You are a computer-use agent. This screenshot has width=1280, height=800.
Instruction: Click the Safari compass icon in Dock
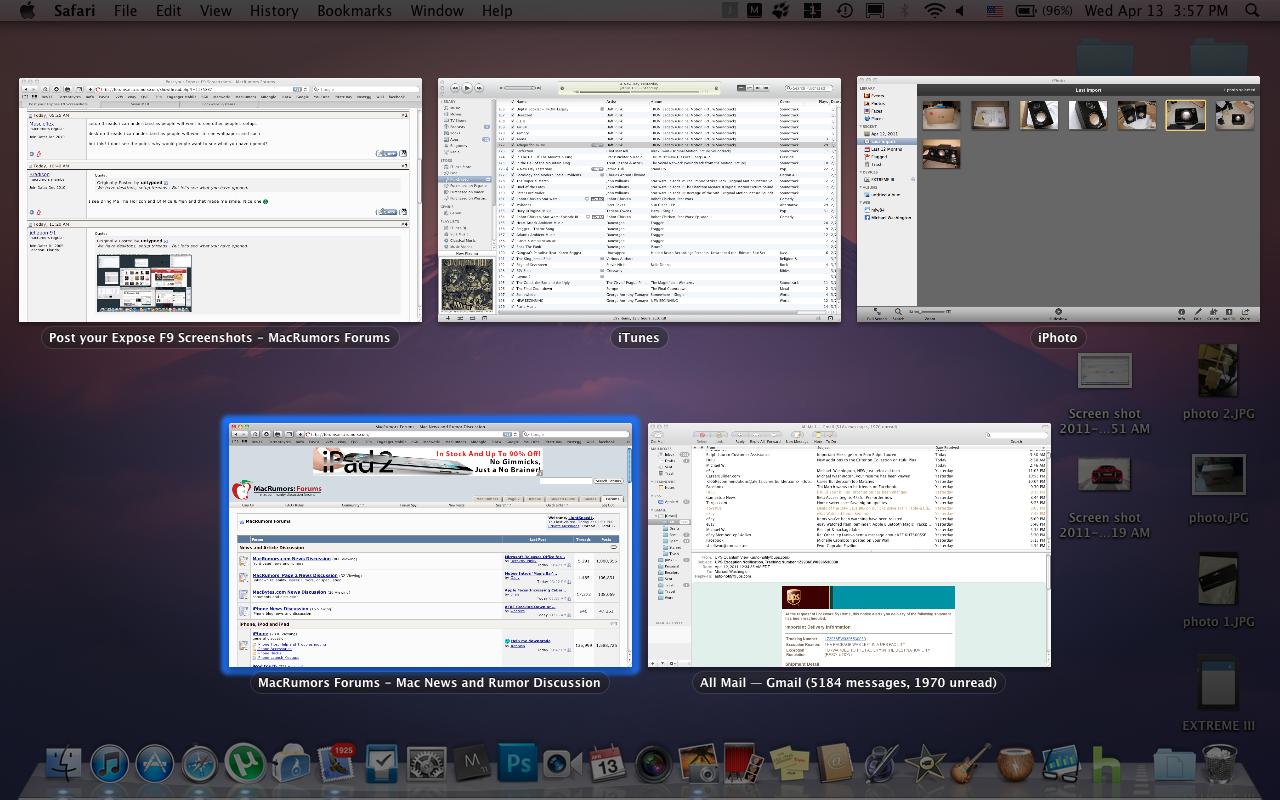[200, 764]
